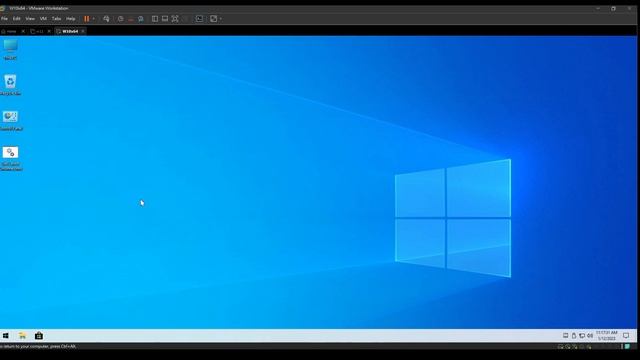Screen dimensions: 640x360
Task: Click the orange Suspend VM pause icon
Action: pyautogui.click(x=87, y=19)
